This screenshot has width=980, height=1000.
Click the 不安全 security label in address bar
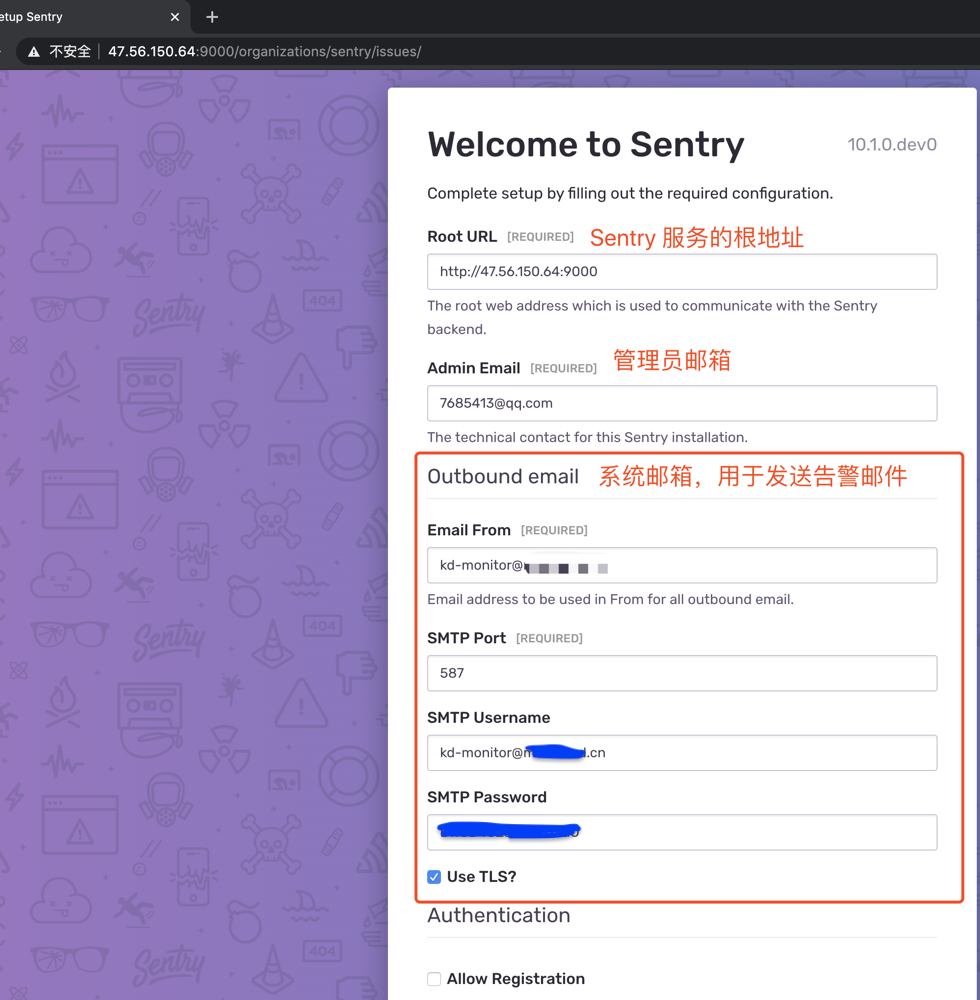coord(70,52)
